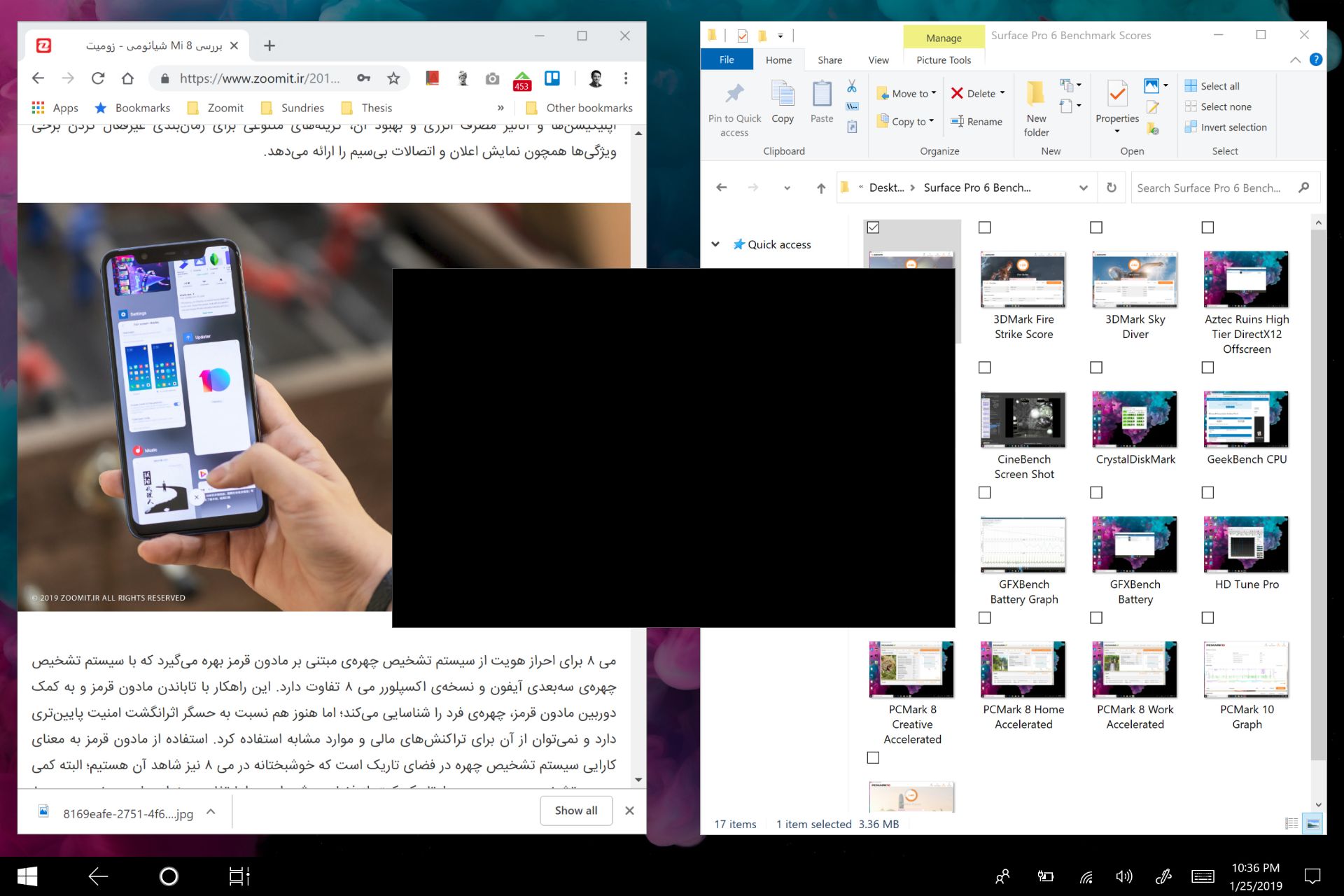The height and width of the screenshot is (896, 1344).
Task: Open Windows Start menu
Action: point(27,876)
